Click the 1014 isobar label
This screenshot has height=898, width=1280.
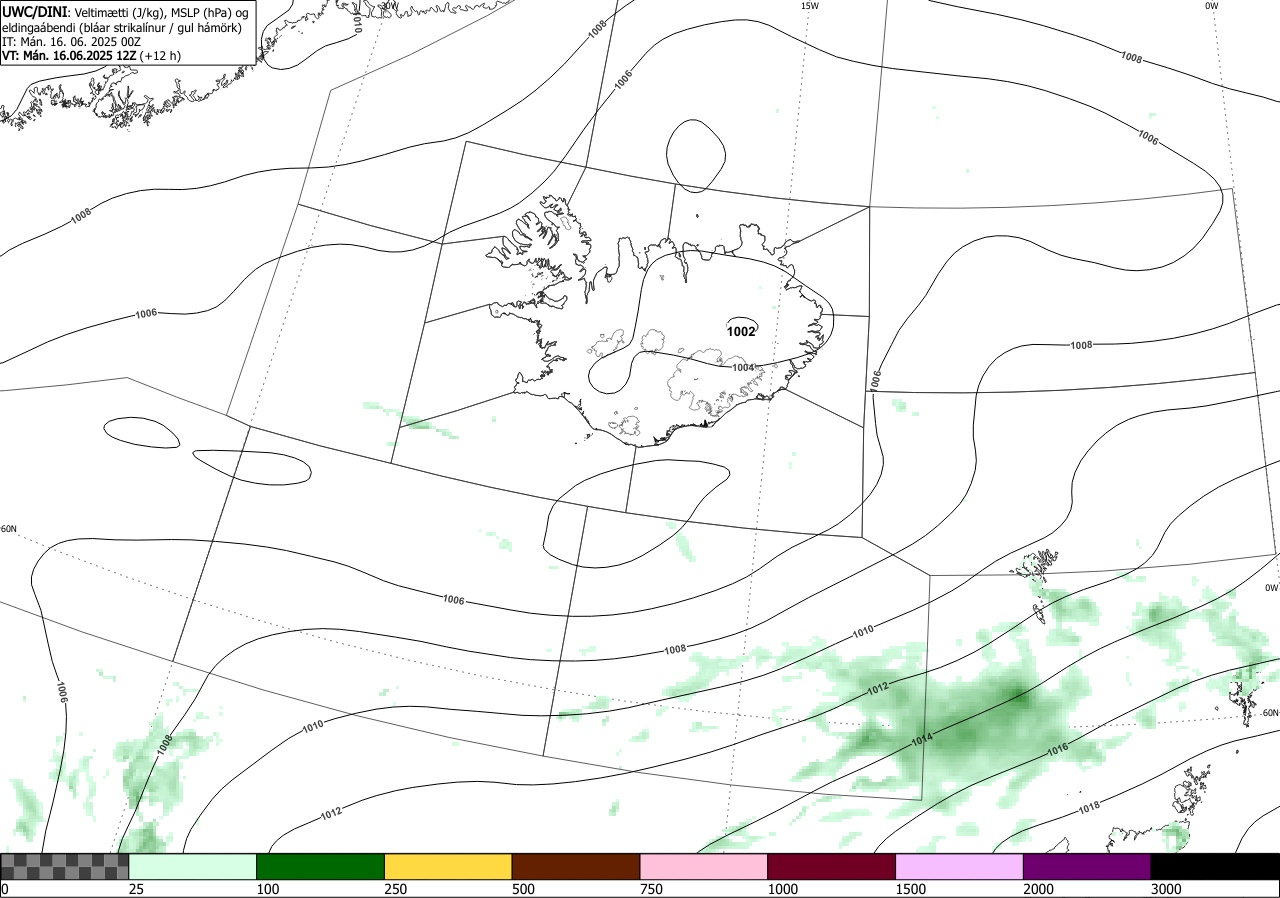coord(922,740)
